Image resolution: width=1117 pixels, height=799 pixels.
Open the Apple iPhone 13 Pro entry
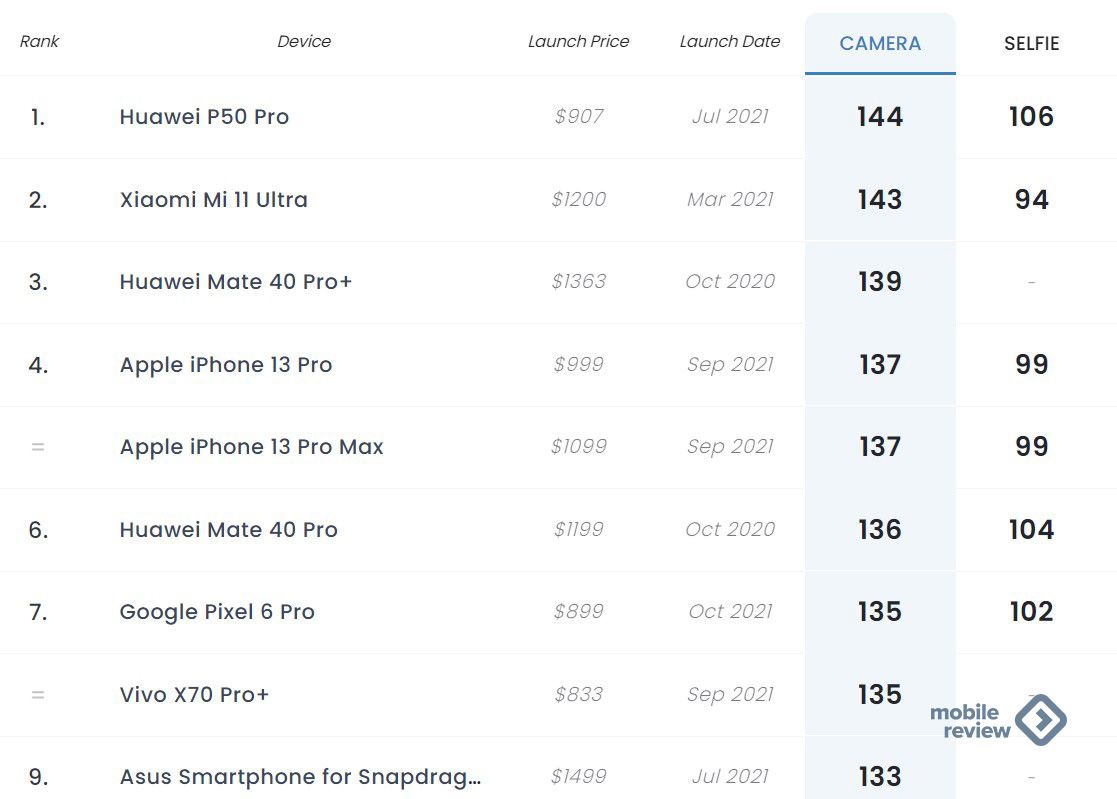pyautogui.click(x=226, y=365)
